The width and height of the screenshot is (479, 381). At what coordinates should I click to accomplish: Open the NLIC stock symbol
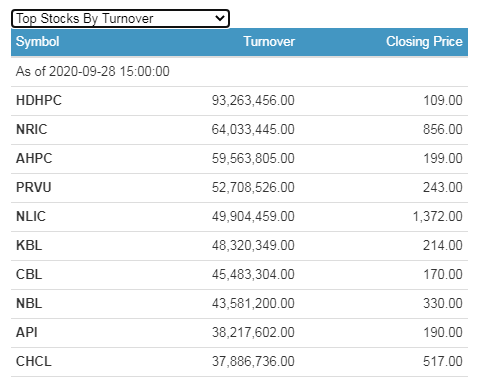pos(31,216)
